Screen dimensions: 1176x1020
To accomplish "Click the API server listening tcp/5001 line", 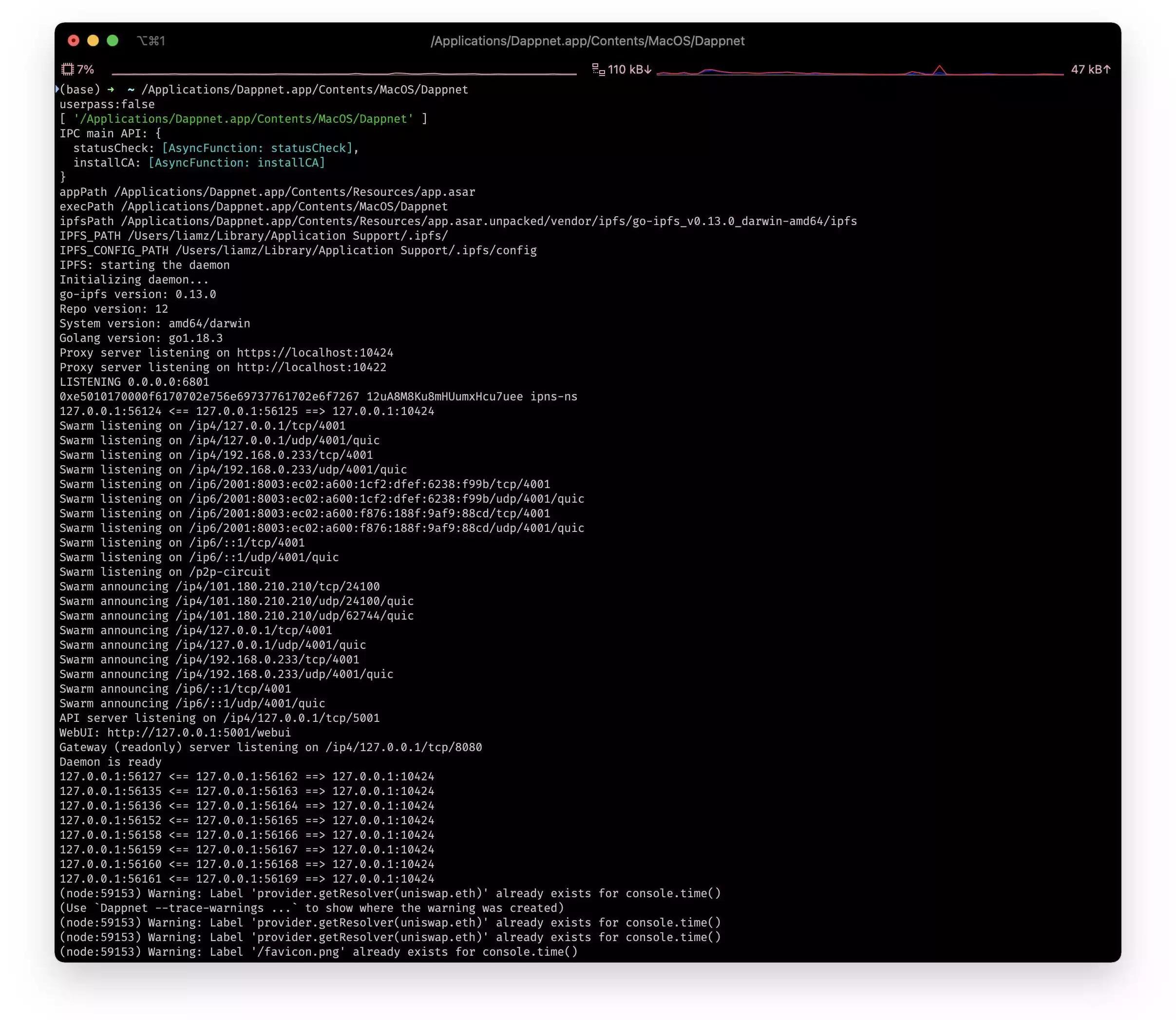I will click(220, 718).
